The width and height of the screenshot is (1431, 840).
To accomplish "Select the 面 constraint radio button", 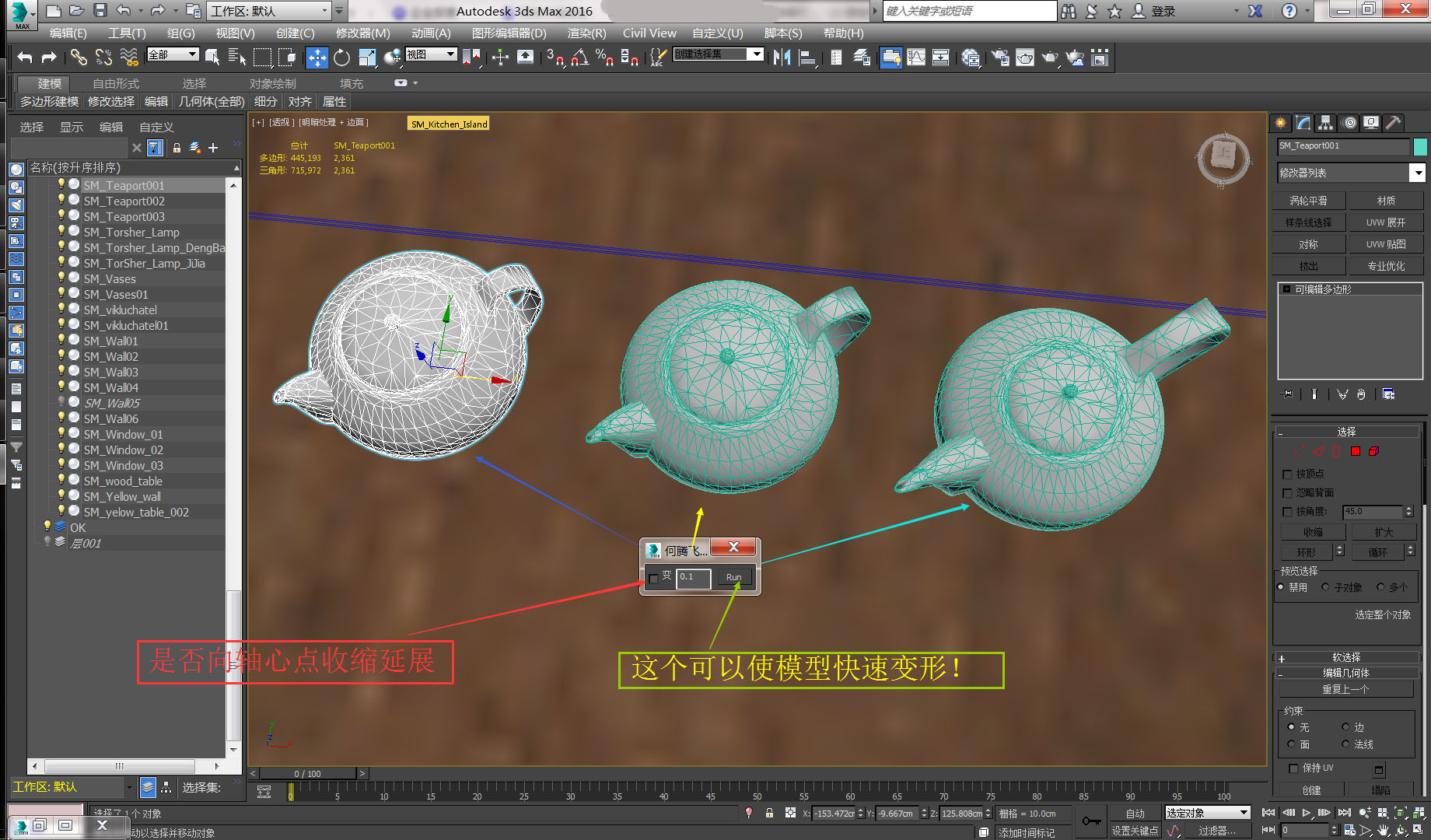I will click(1291, 744).
